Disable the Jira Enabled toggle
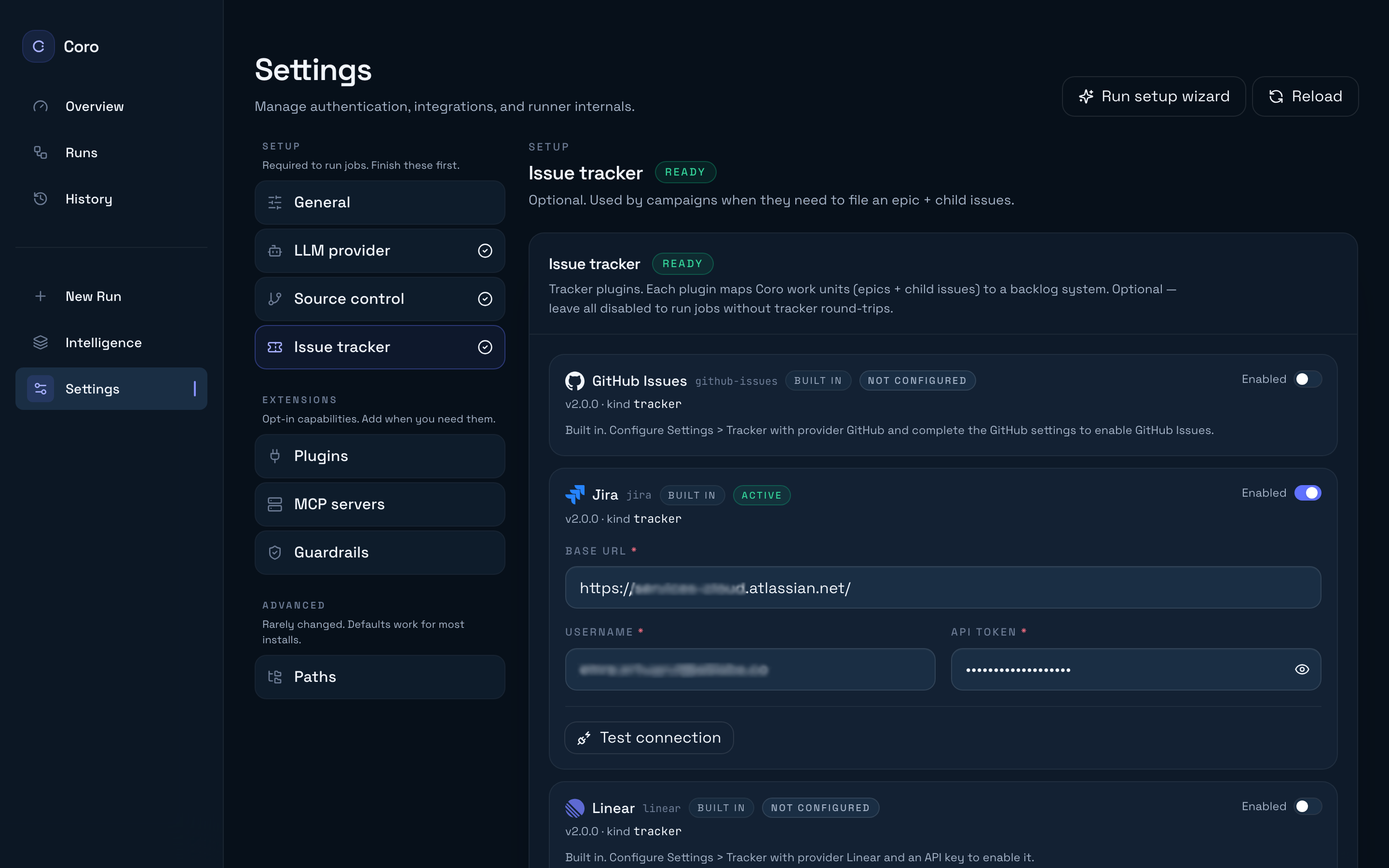 (x=1307, y=492)
